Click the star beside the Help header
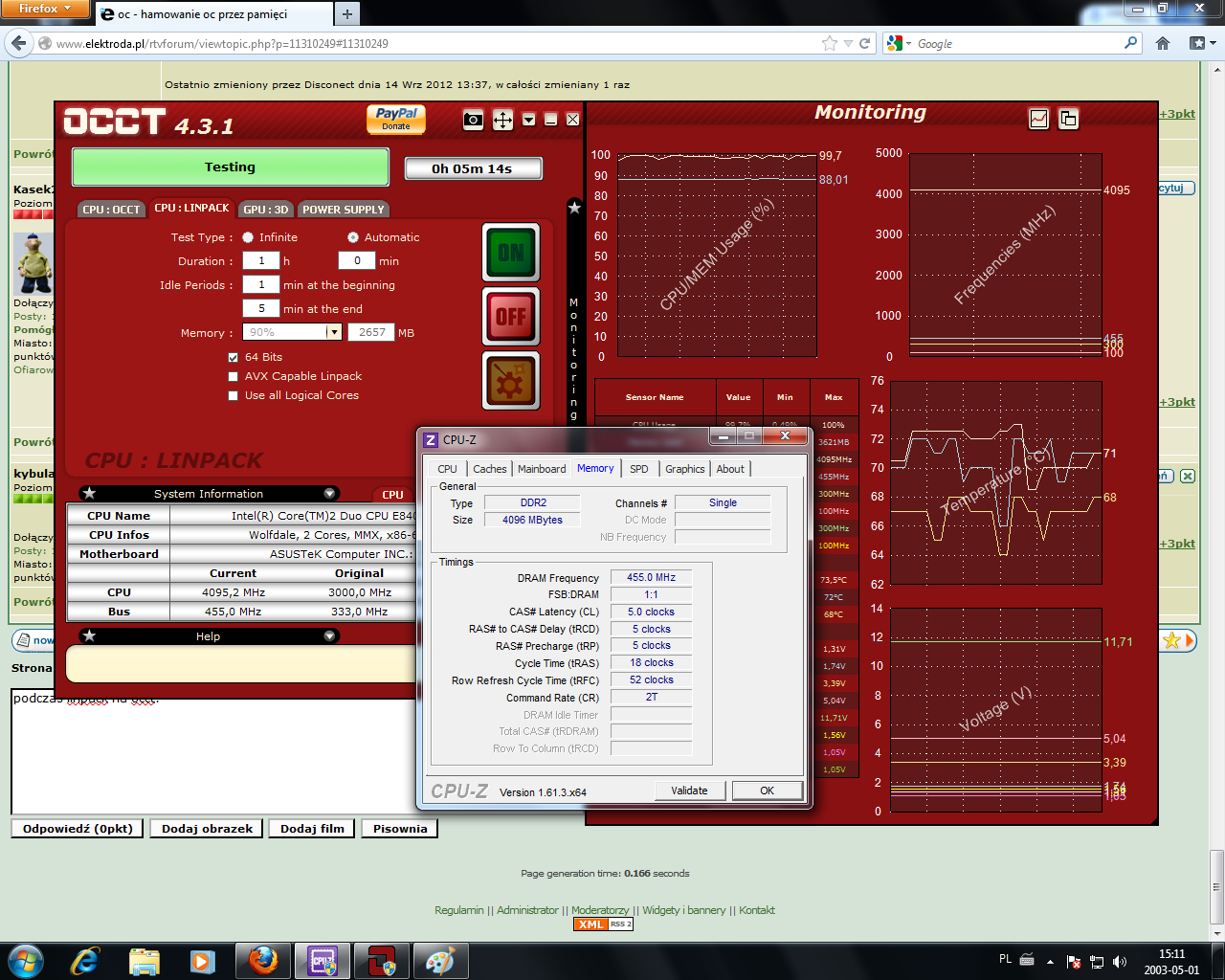This screenshot has width=1225, height=980. click(x=89, y=635)
